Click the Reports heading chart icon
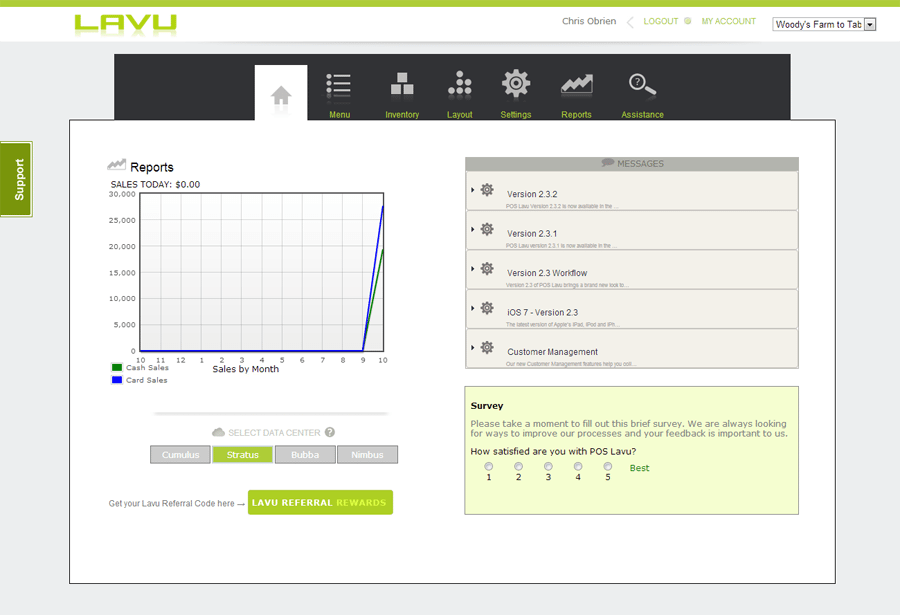Viewport: 900px width, 615px height. 117,165
